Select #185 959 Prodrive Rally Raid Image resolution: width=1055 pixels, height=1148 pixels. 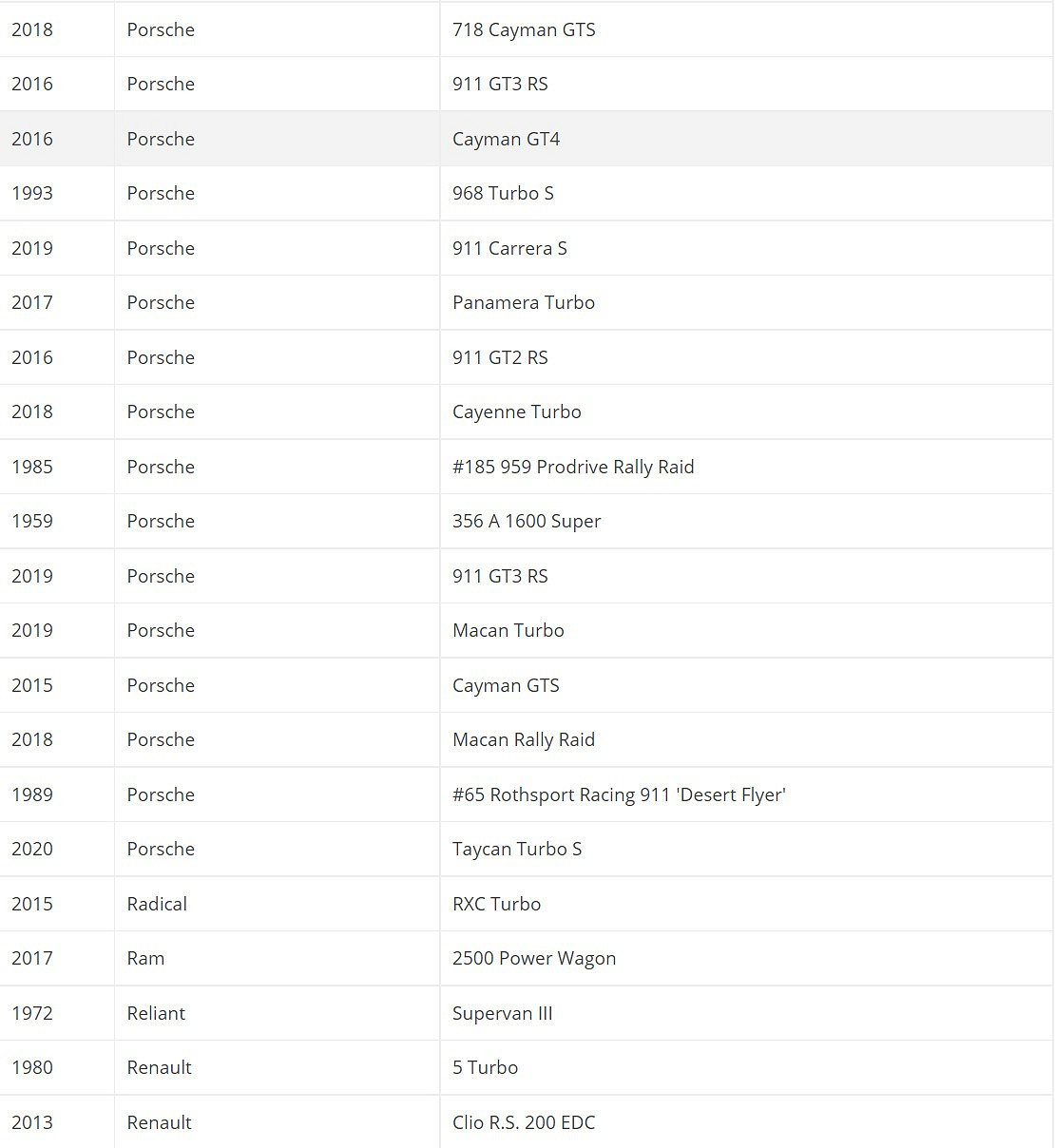click(x=573, y=467)
